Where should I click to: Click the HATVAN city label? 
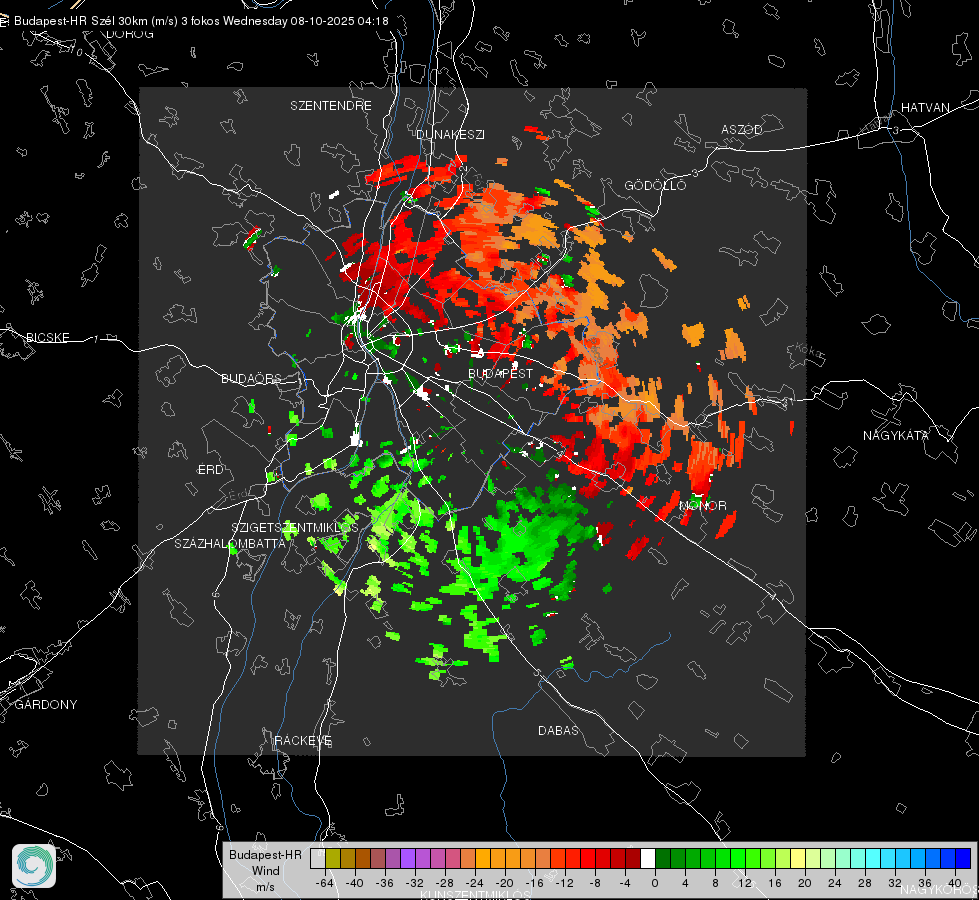pyautogui.click(x=925, y=108)
